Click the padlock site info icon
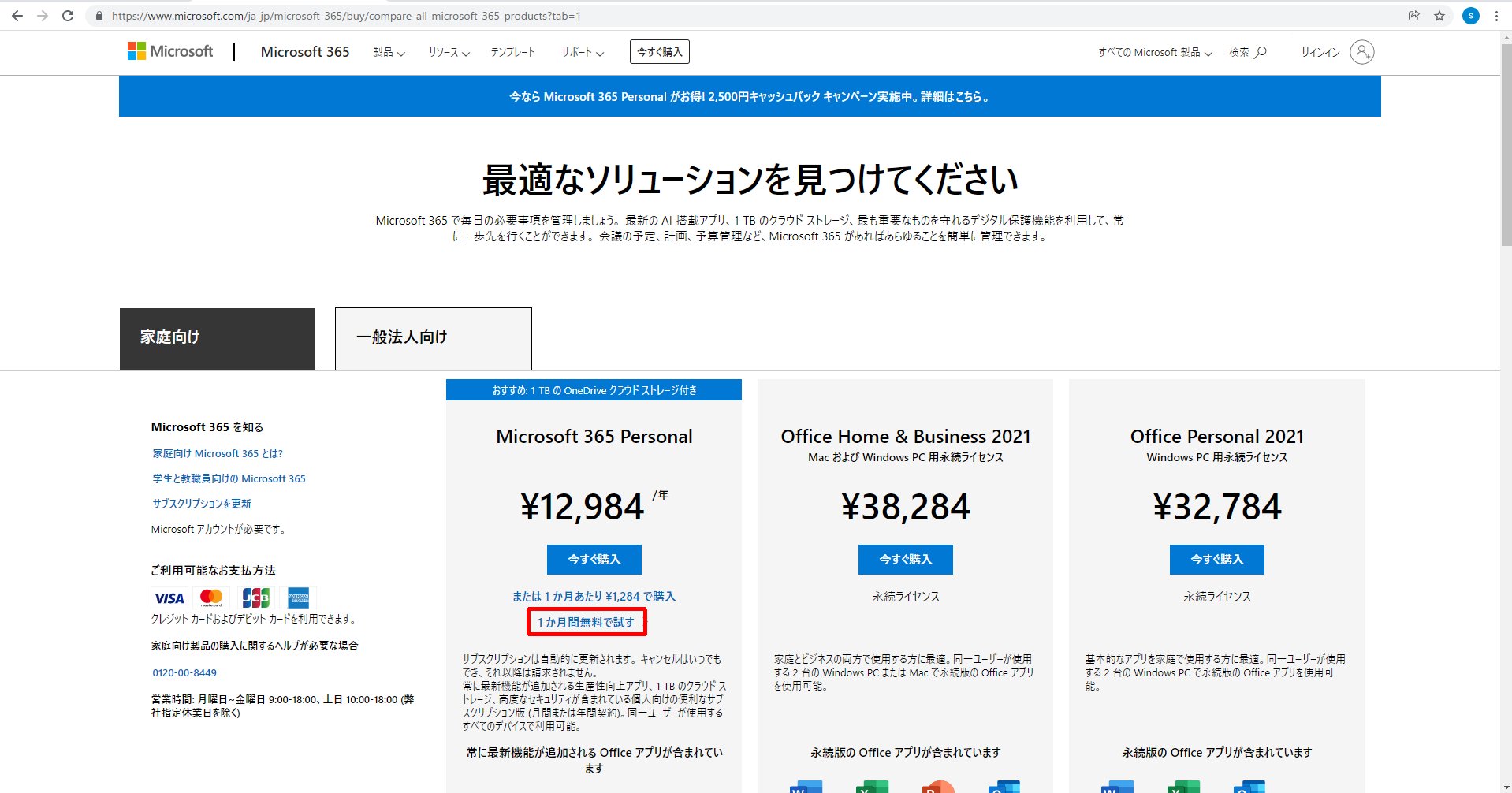1512x793 pixels. point(99,16)
